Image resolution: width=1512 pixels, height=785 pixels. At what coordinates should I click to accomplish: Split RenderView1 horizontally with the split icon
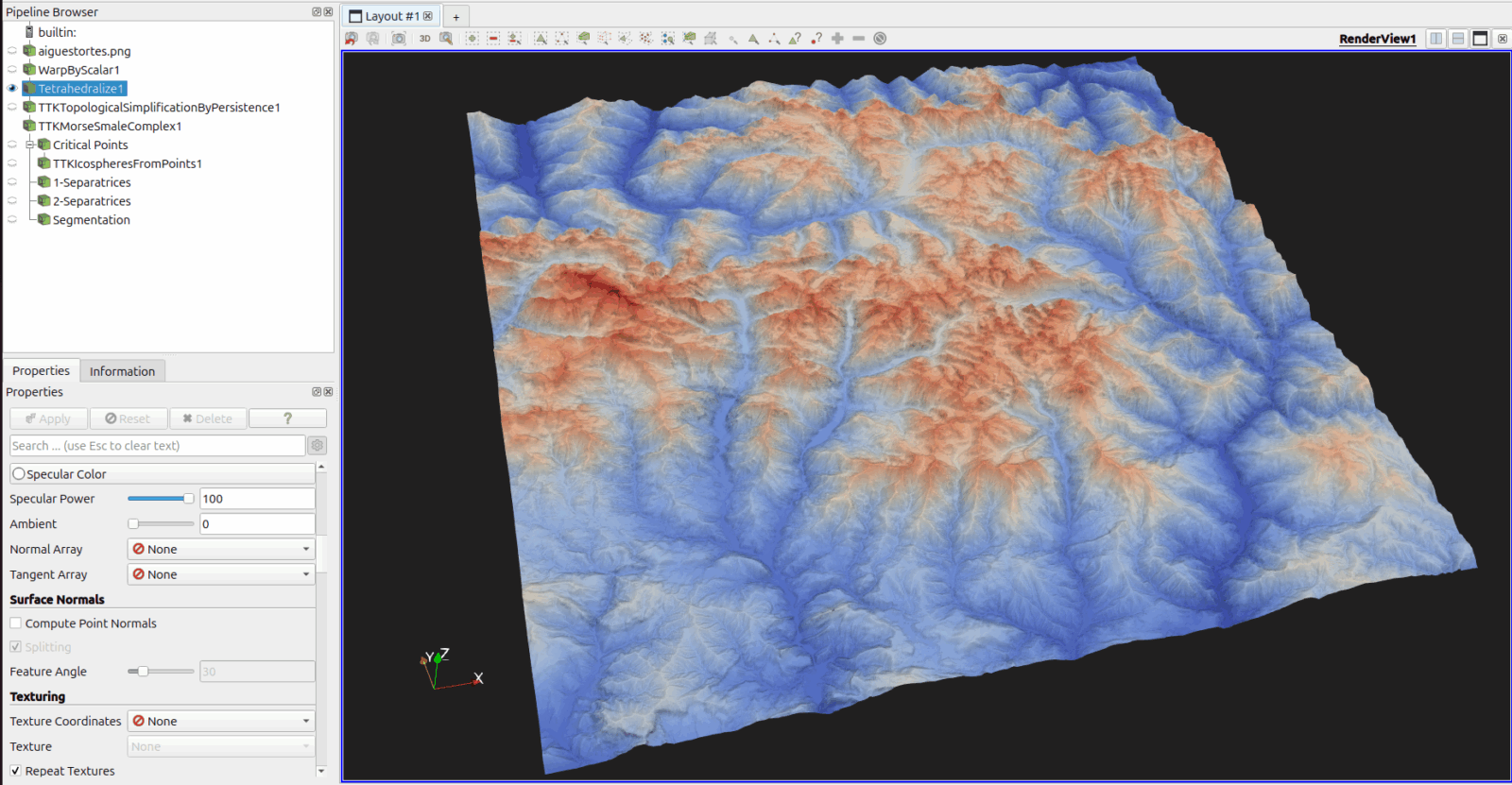(x=1436, y=39)
